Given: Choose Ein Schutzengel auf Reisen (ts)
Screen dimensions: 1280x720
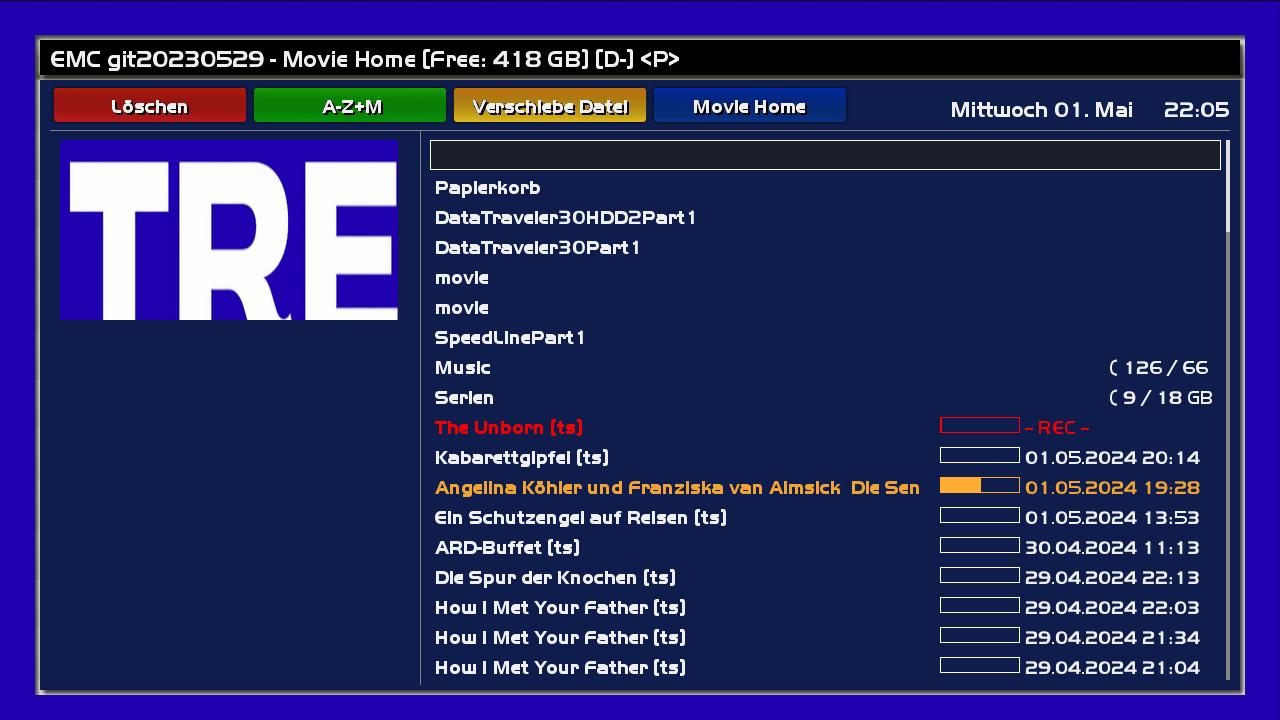Looking at the screenshot, I should (x=580, y=518).
